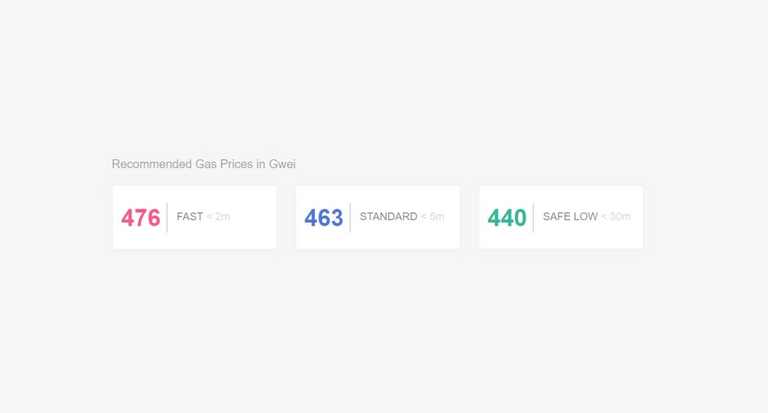Click the word 'Gas' in the heading
The image size is (768, 413).
click(x=206, y=164)
